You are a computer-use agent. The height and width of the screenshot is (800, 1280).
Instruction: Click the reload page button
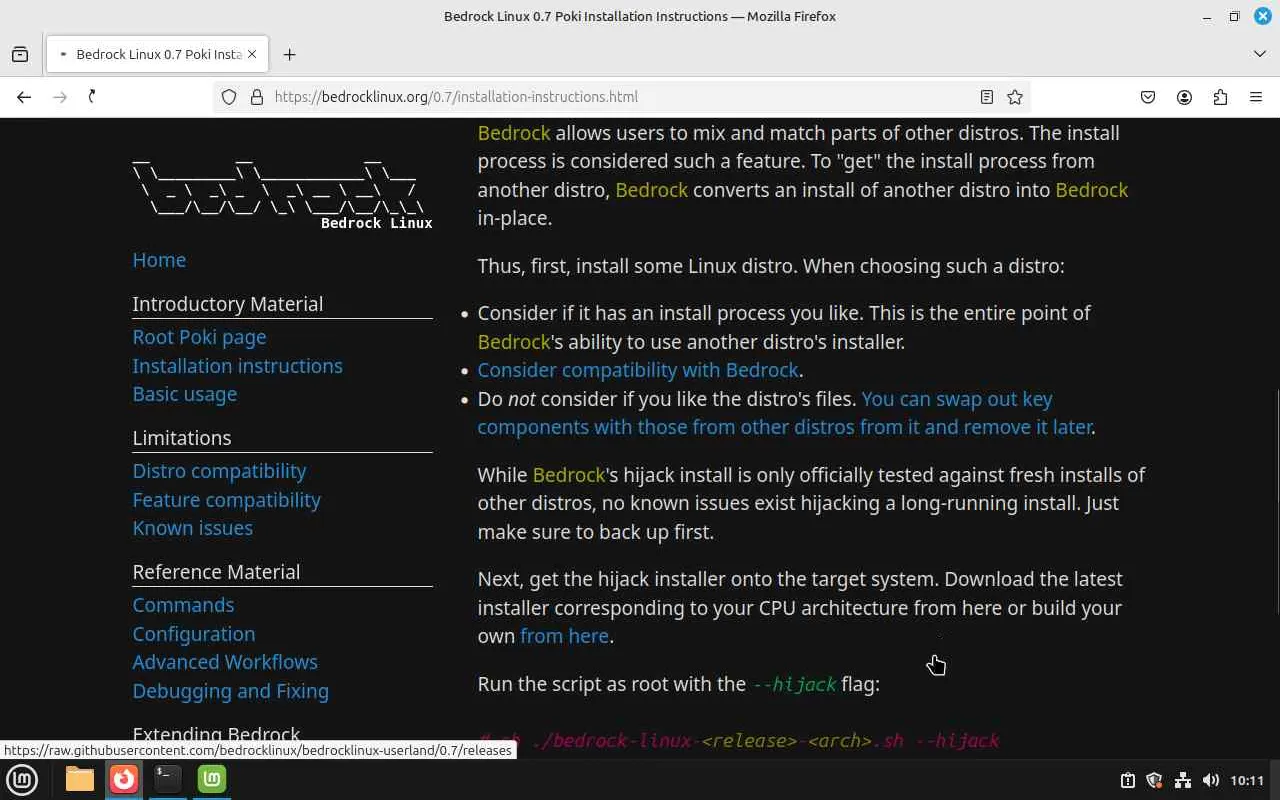pyautogui.click(x=92, y=97)
